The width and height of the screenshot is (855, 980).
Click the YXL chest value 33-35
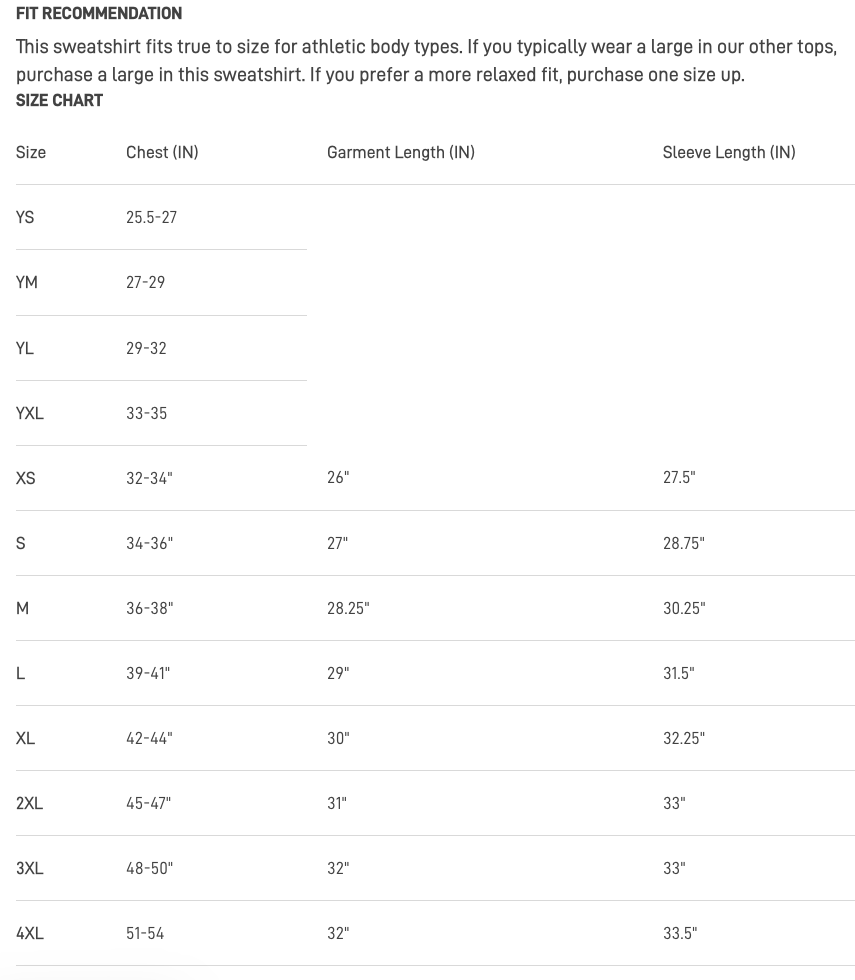(x=146, y=413)
